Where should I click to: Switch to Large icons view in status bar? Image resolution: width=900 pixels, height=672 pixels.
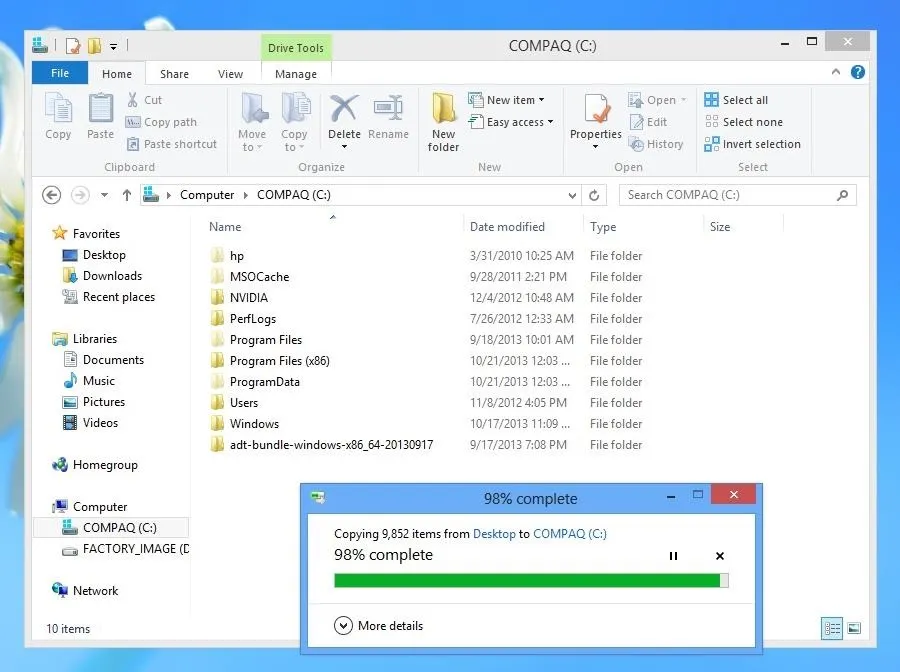click(854, 628)
